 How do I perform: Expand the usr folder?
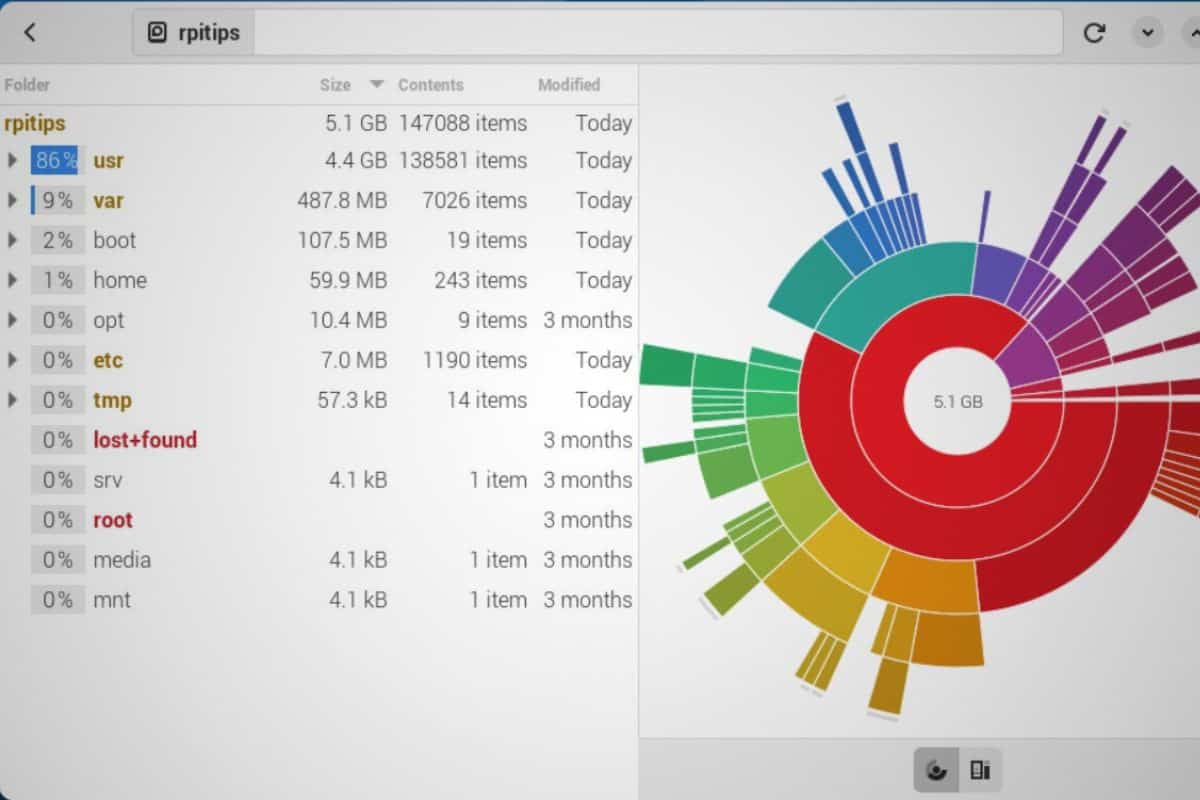tap(13, 160)
